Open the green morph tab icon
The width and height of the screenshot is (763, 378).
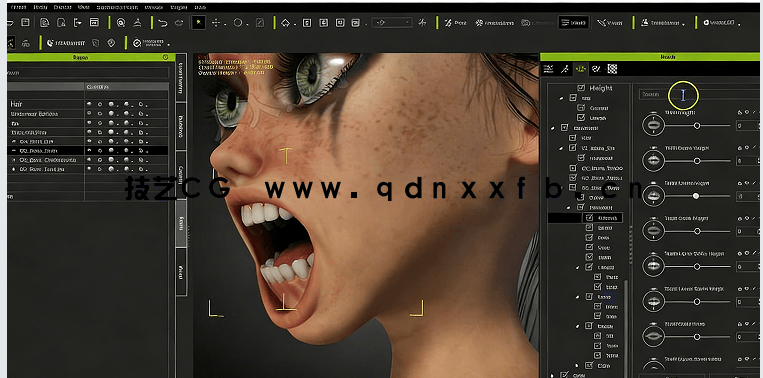pyautogui.click(x=580, y=69)
